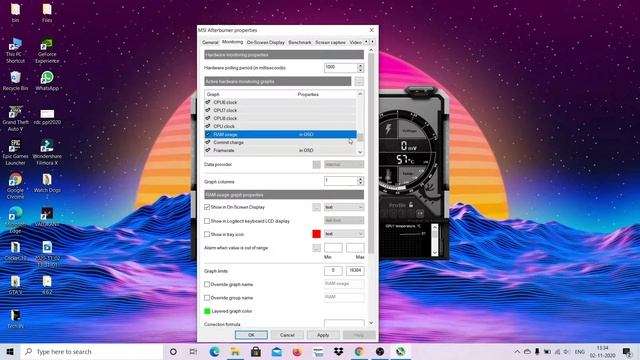Click Cortana circle button in taskbar

[173, 351]
